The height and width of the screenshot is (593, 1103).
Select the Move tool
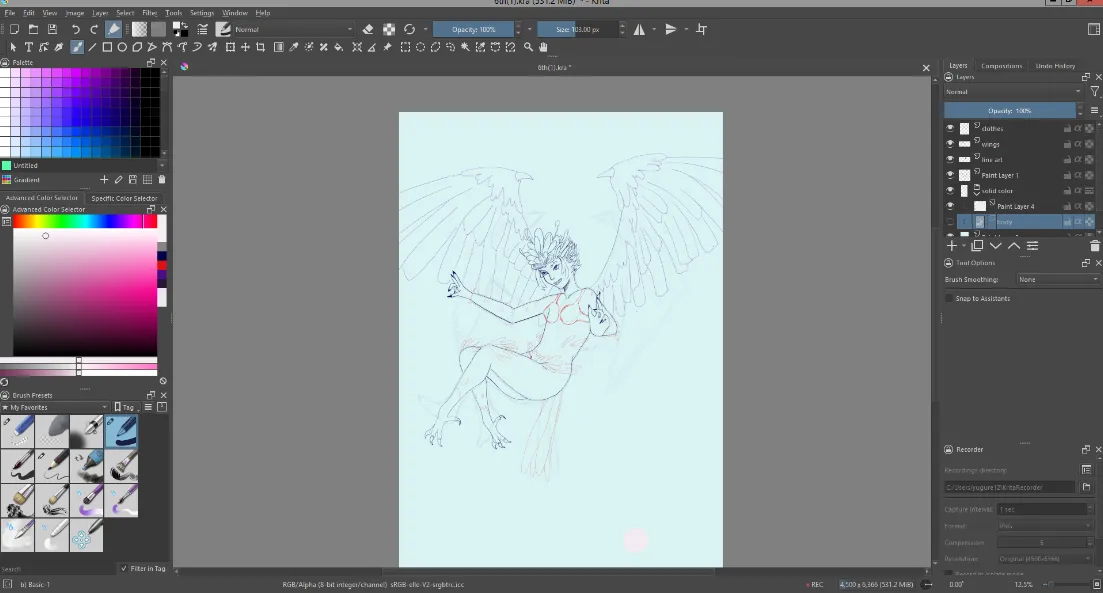[x=245, y=47]
